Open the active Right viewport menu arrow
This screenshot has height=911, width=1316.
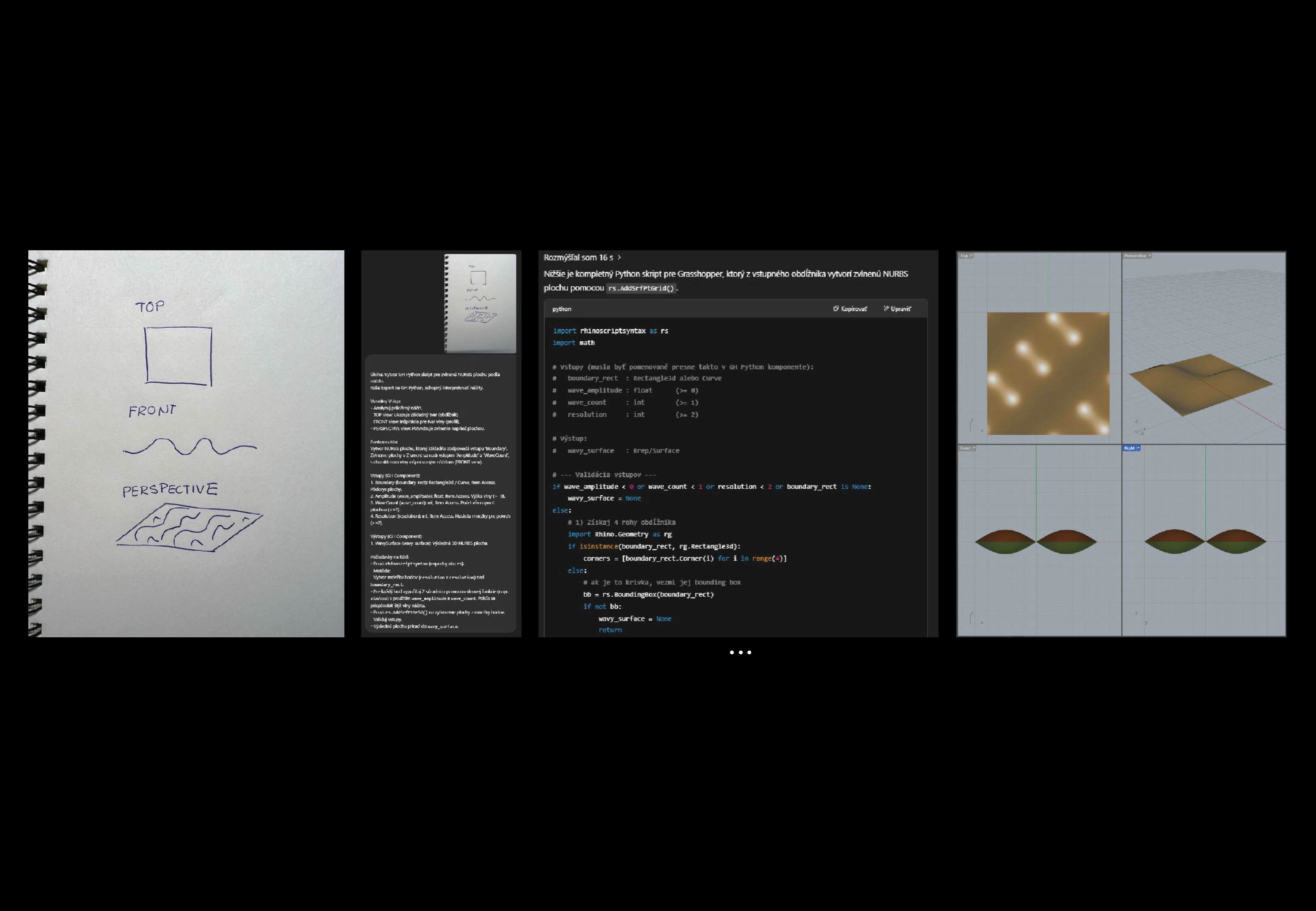[1139, 448]
